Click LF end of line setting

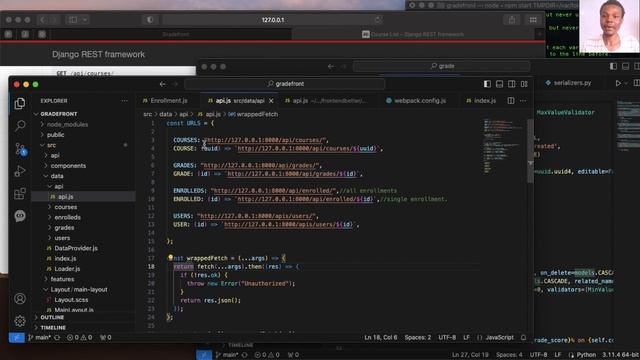(466, 338)
